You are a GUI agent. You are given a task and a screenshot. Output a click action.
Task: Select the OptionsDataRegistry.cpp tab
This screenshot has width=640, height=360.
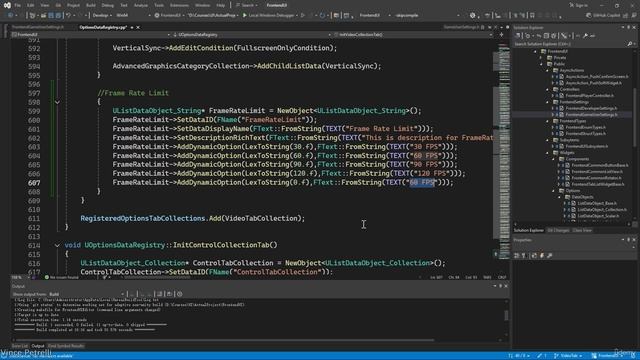click(103, 27)
